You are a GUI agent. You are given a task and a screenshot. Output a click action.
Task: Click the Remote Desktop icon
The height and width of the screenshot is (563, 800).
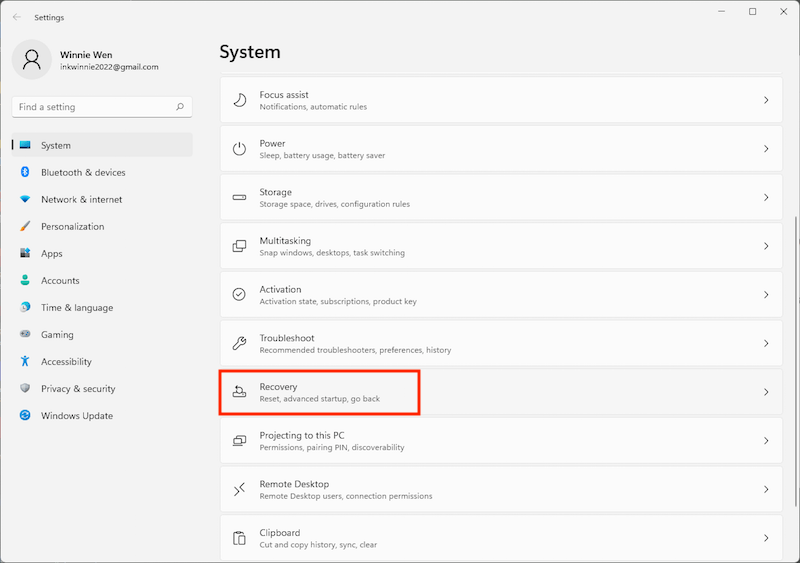pos(239,489)
